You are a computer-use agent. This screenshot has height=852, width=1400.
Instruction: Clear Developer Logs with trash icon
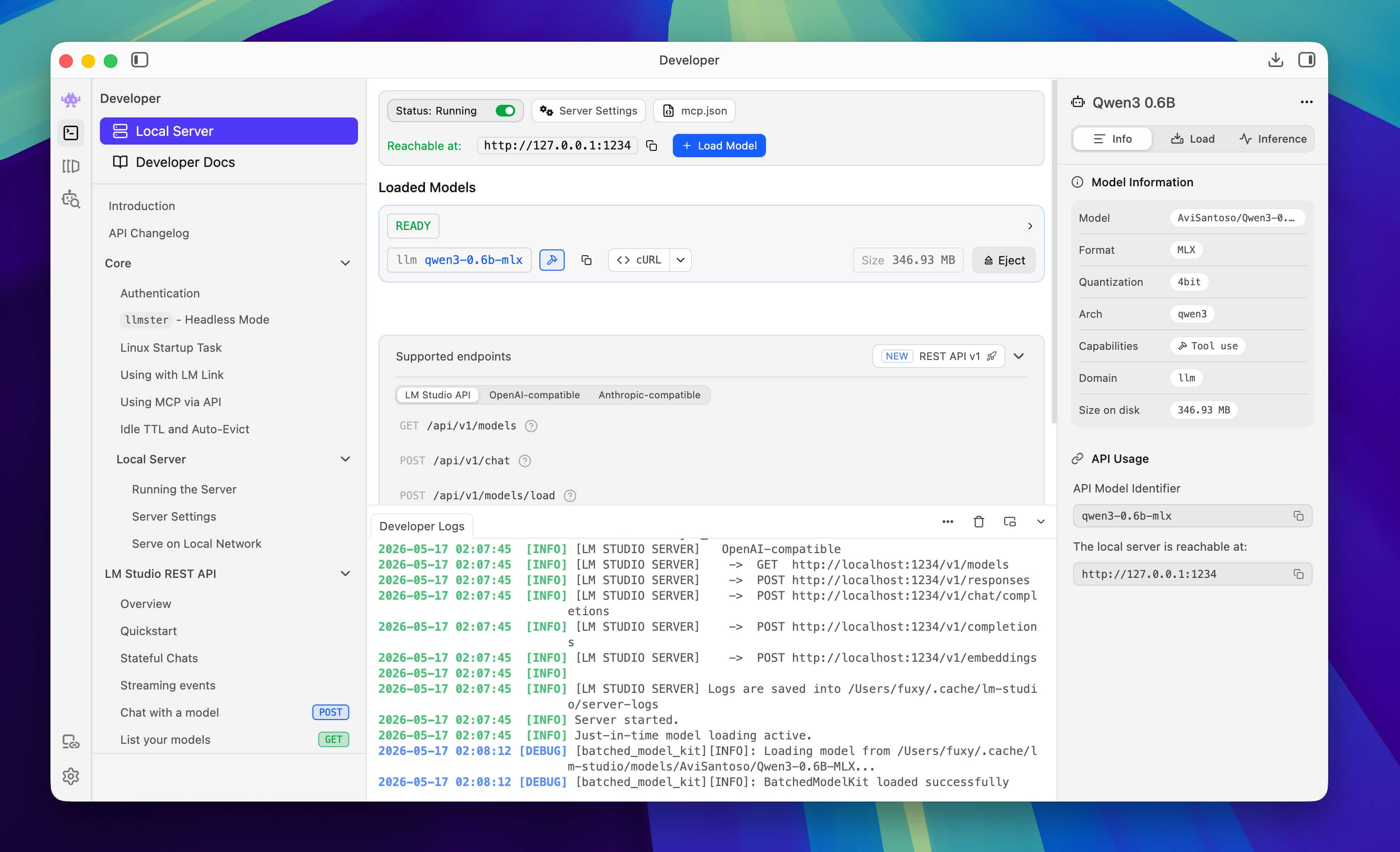(x=978, y=521)
